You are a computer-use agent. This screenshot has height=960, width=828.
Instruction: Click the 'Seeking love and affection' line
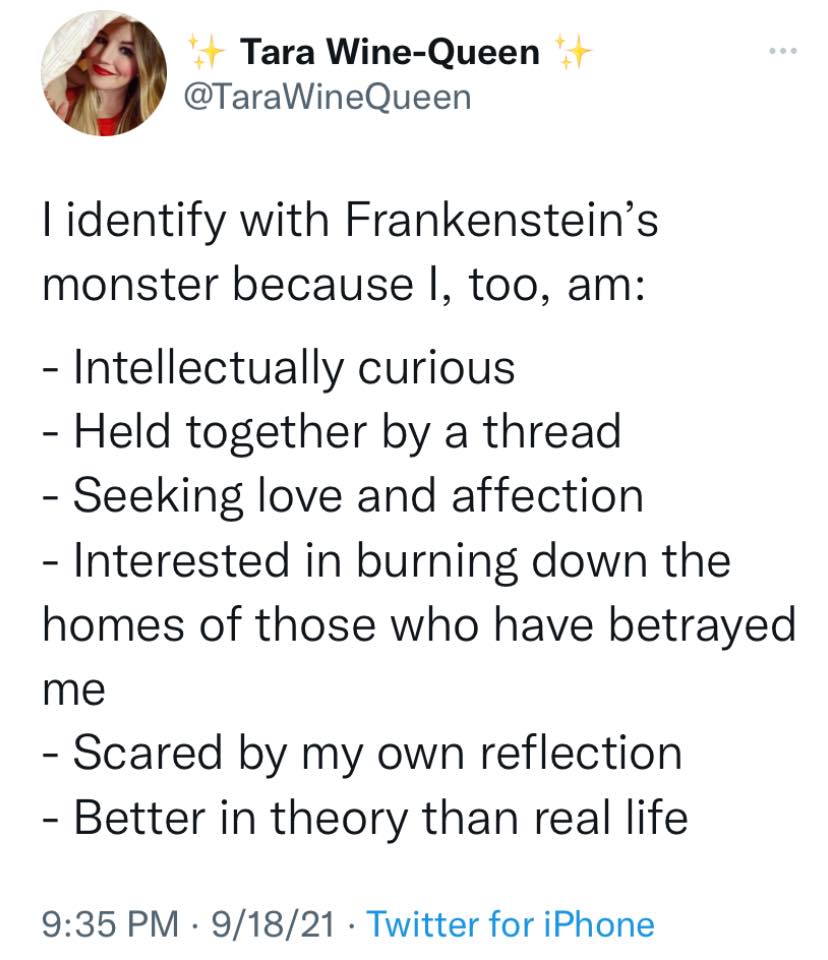pyautogui.click(x=343, y=496)
